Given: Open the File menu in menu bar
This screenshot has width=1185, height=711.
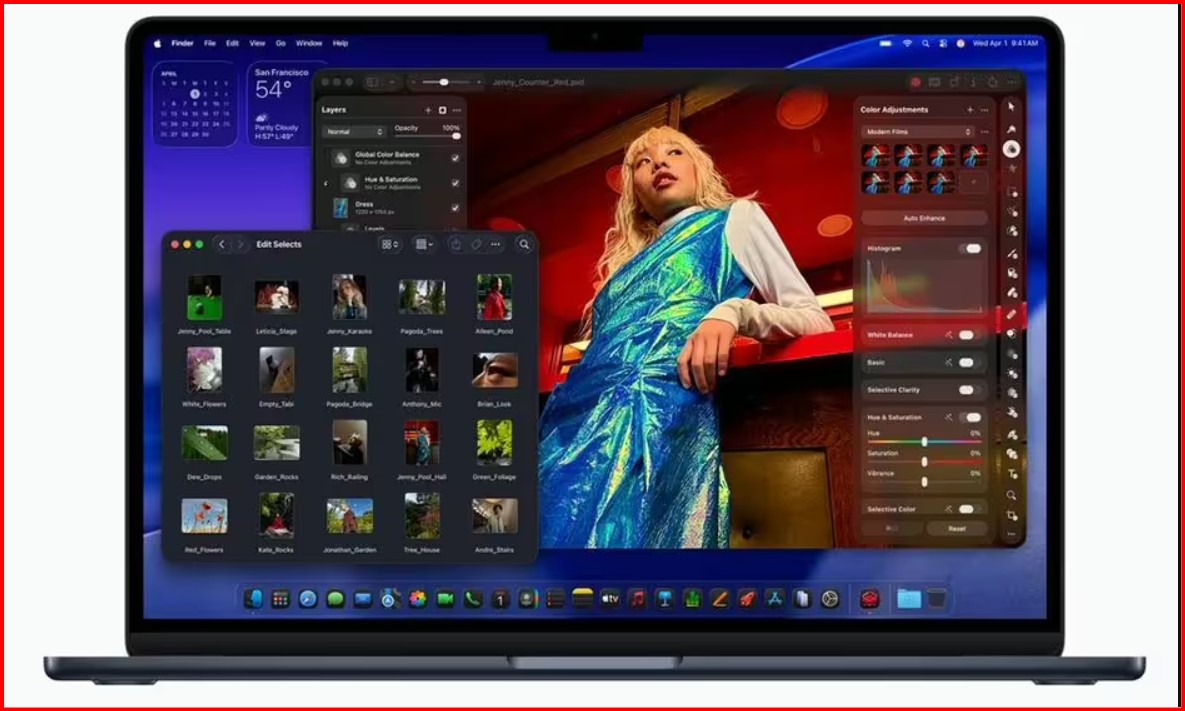Looking at the screenshot, I should (x=210, y=44).
